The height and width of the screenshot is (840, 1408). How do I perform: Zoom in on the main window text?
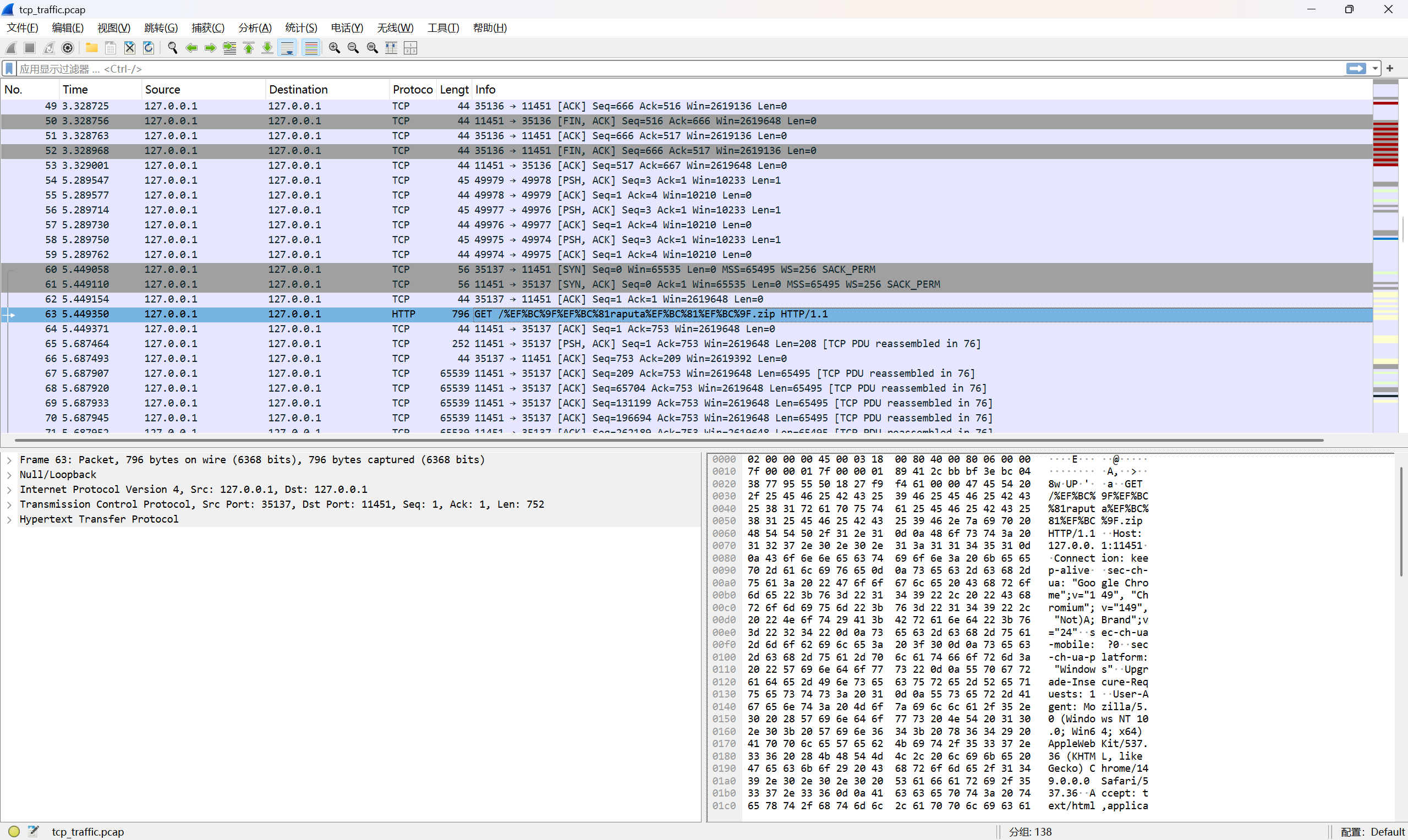click(x=335, y=48)
